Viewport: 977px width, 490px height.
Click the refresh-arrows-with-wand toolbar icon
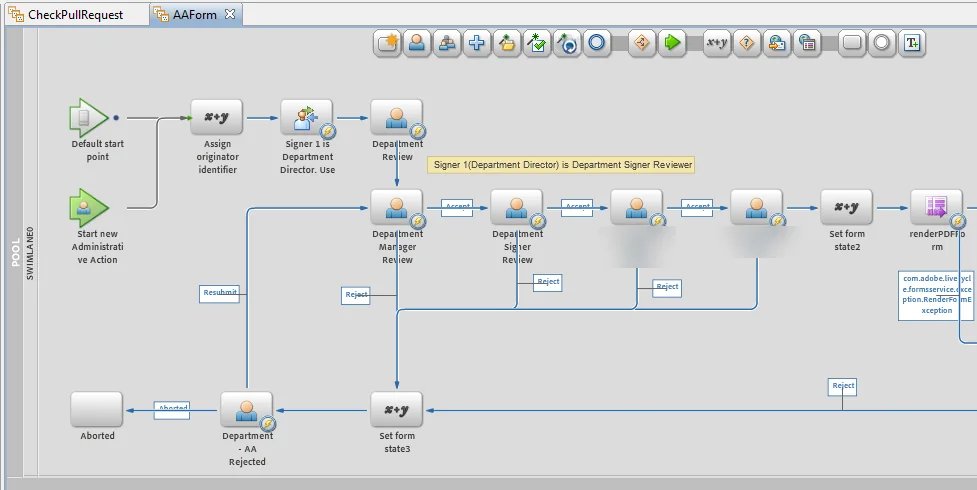point(567,43)
